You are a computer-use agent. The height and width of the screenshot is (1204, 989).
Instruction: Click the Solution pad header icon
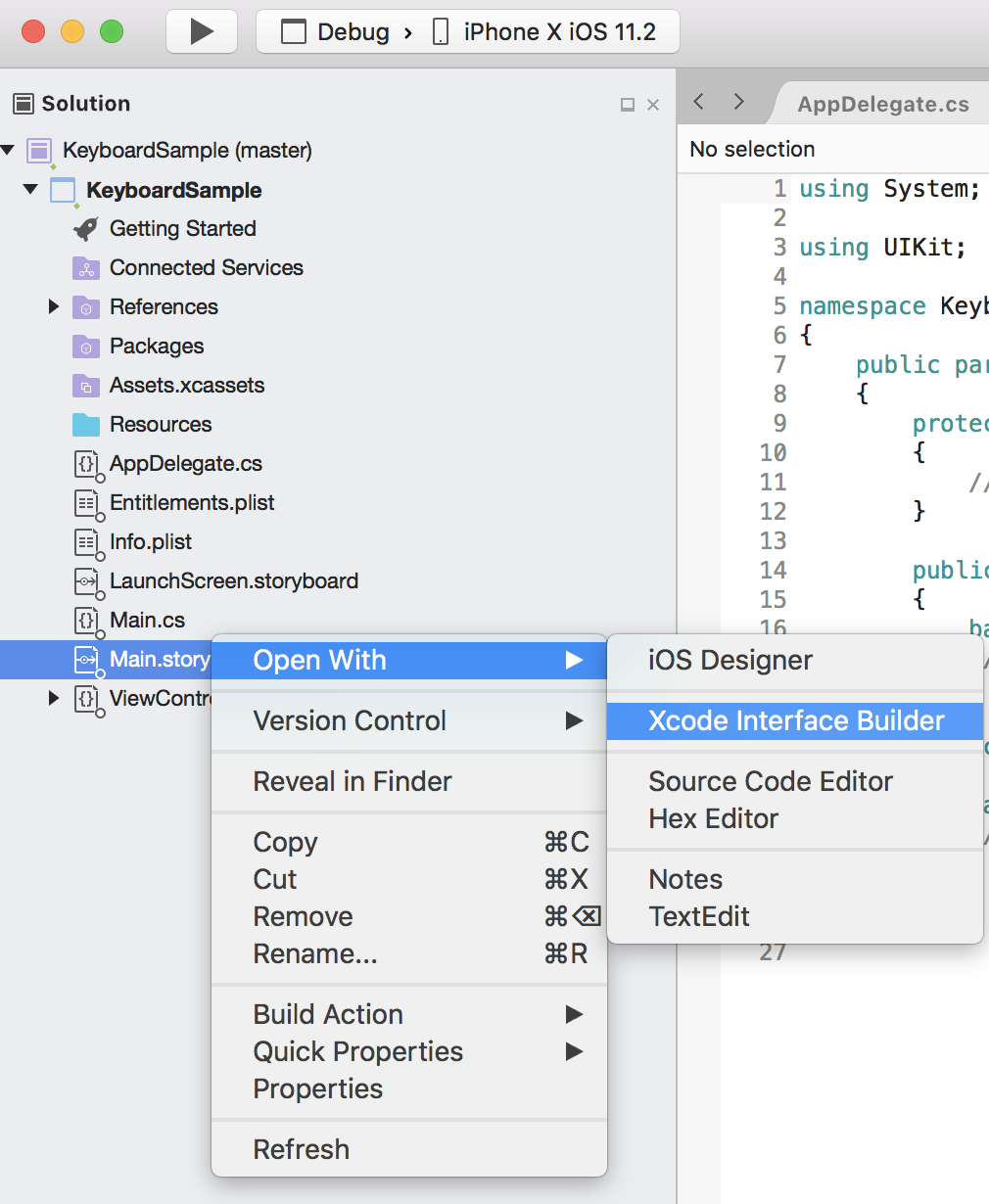pos(22,103)
